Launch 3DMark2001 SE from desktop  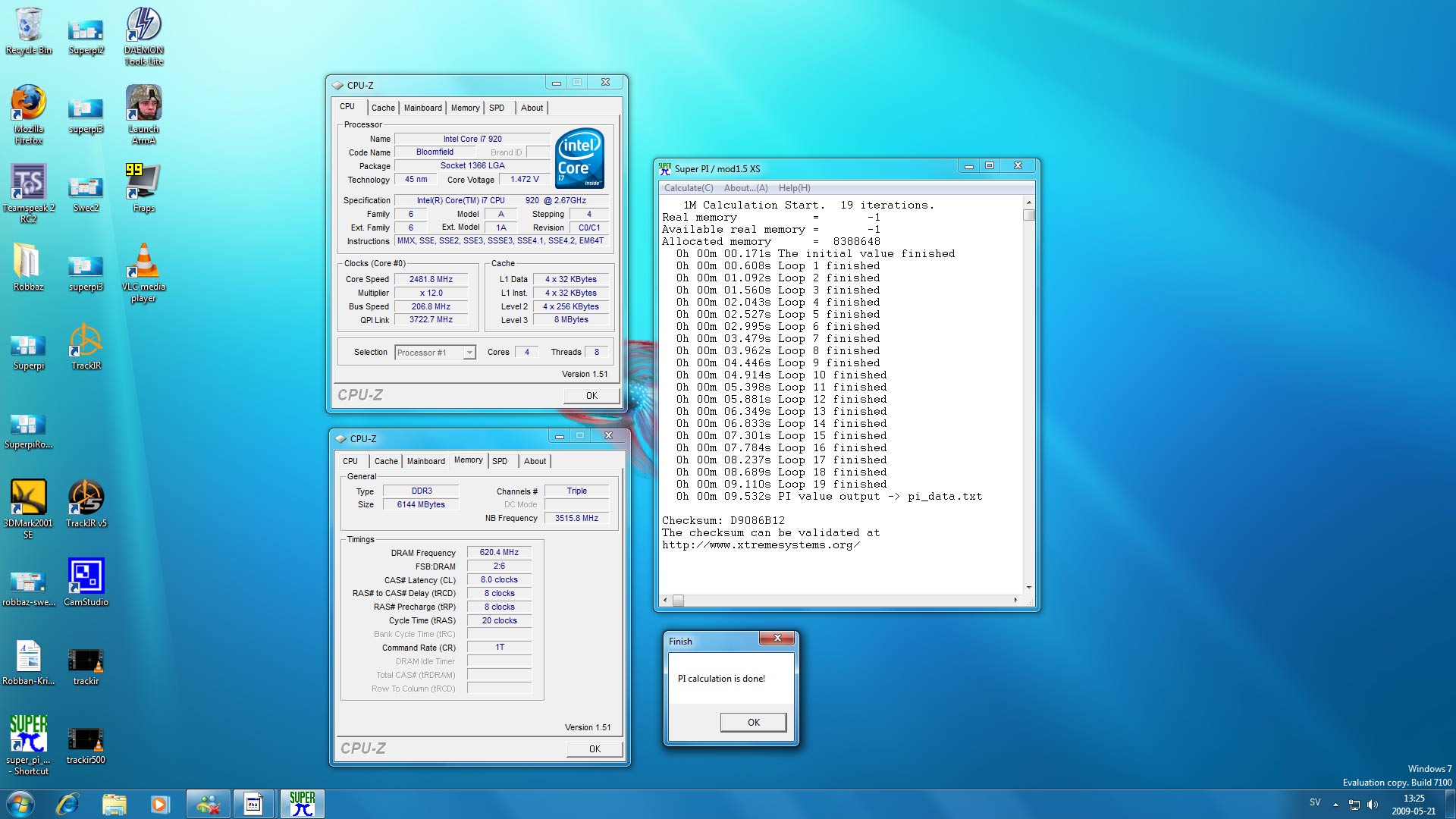pos(29,508)
